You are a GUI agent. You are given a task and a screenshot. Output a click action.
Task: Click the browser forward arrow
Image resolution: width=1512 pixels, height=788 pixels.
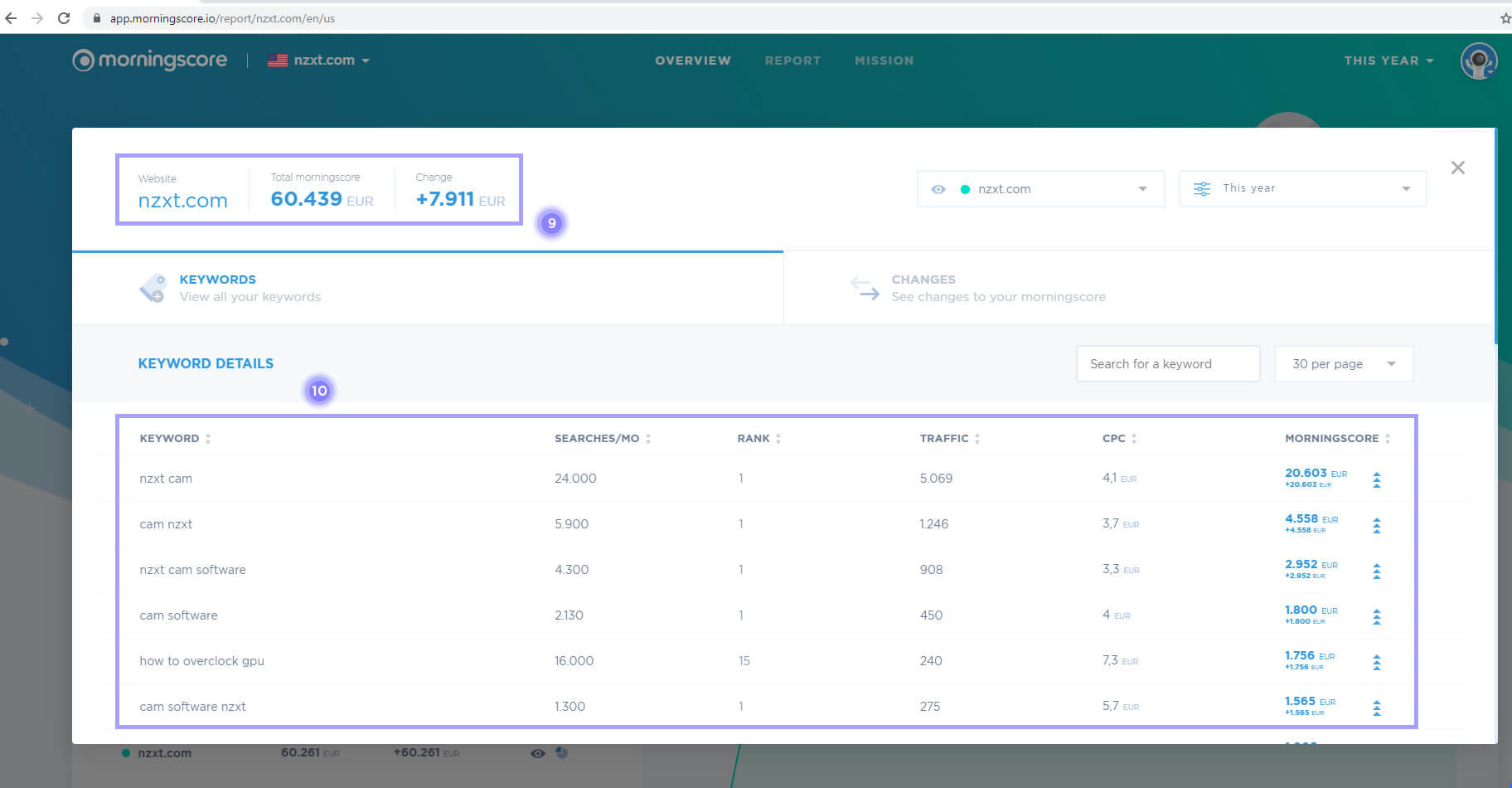[x=37, y=18]
